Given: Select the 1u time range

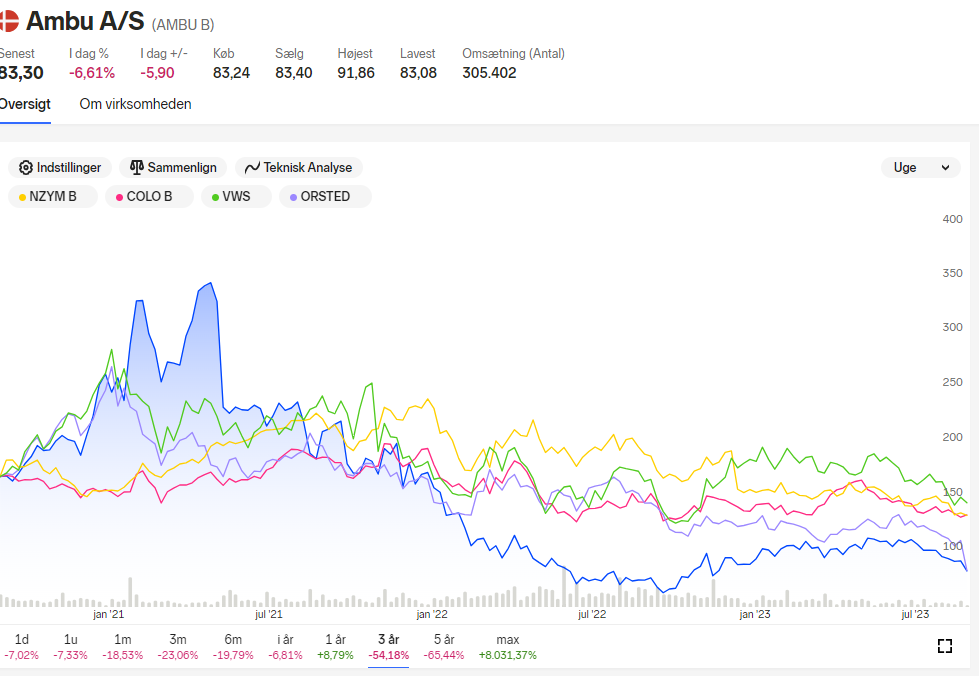Looking at the screenshot, I should [x=71, y=647].
